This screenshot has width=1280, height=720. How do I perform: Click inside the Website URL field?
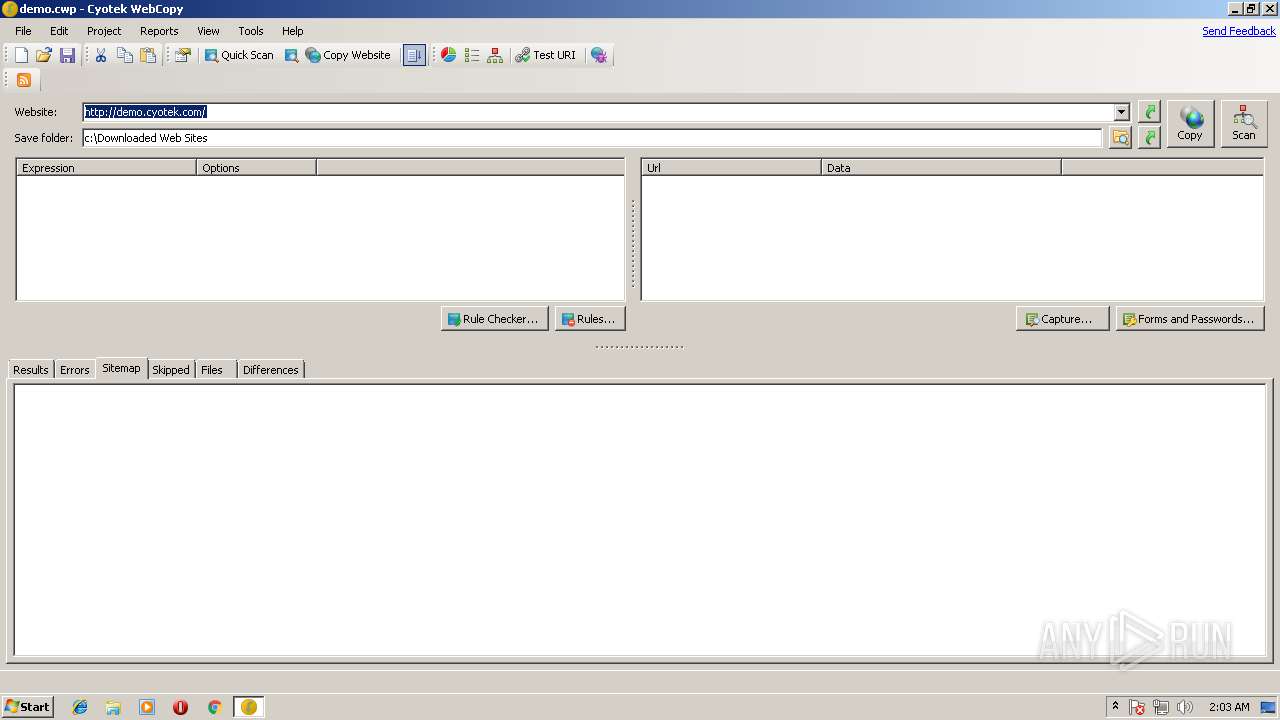click(x=598, y=112)
